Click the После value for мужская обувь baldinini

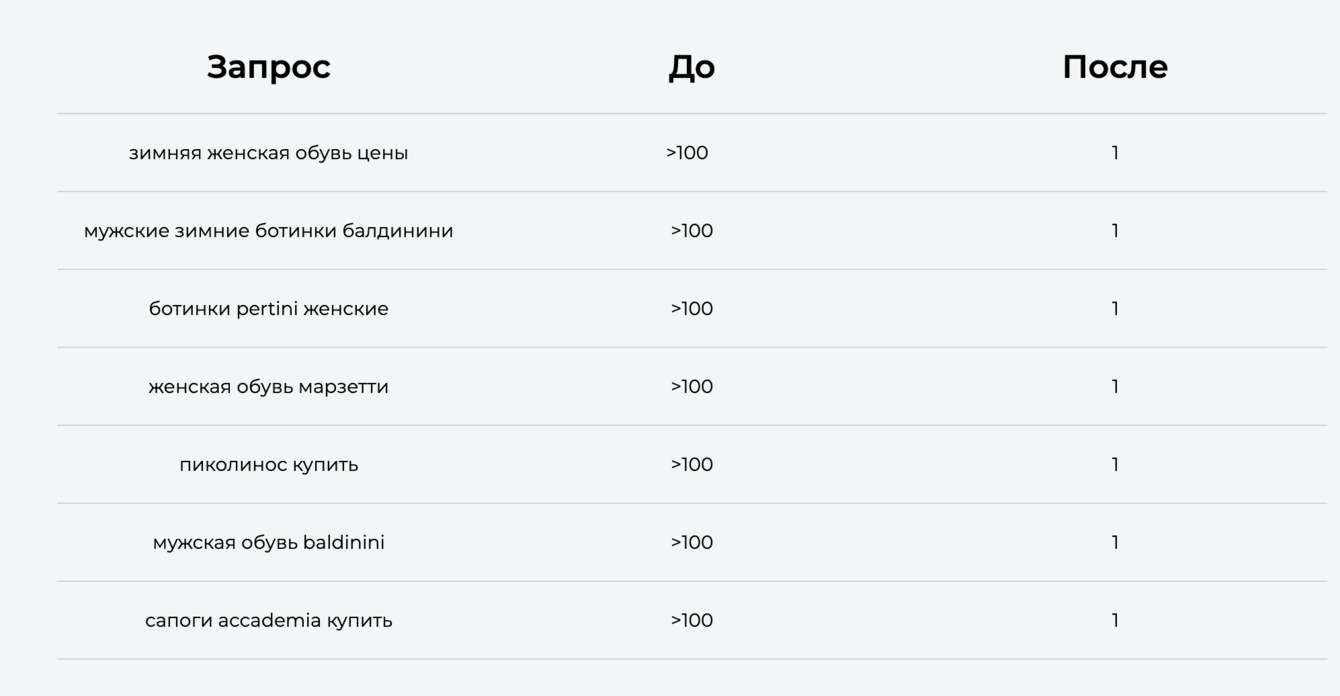coord(1114,543)
